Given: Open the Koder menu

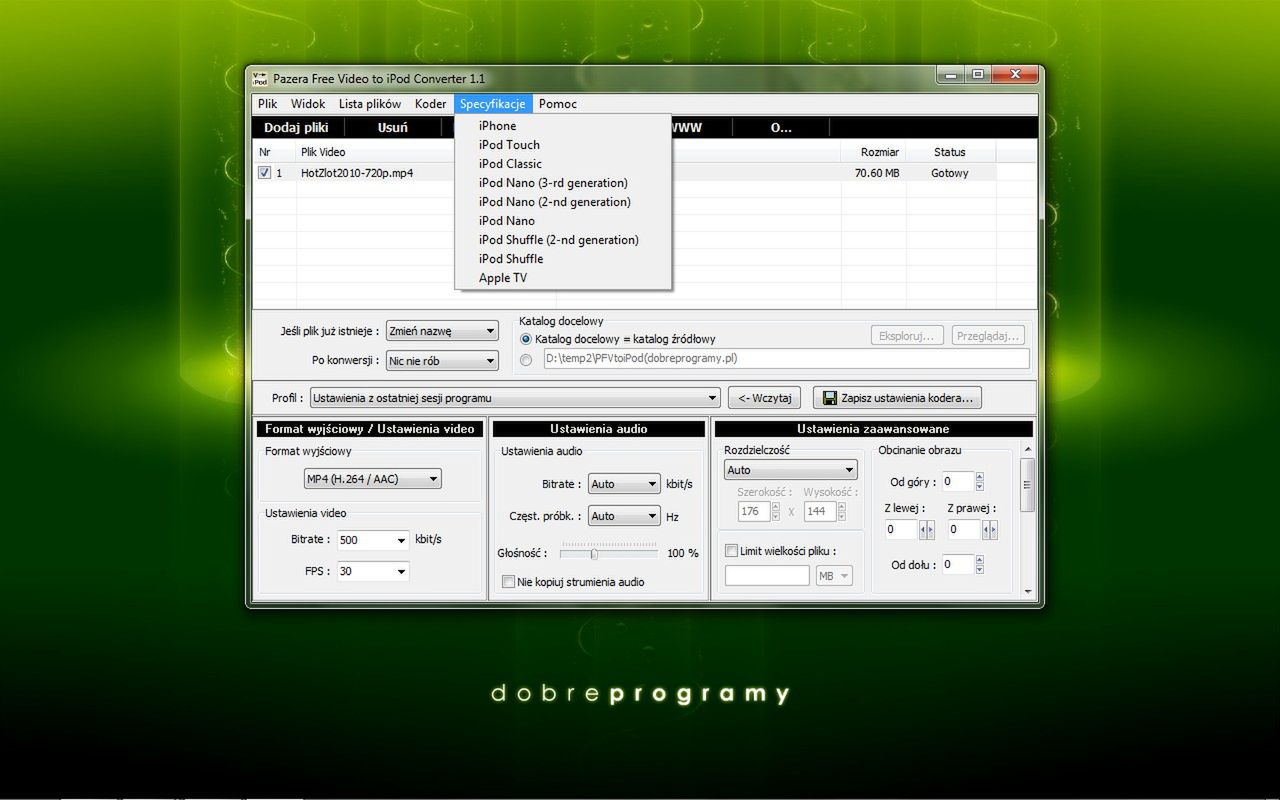Looking at the screenshot, I should (x=430, y=104).
